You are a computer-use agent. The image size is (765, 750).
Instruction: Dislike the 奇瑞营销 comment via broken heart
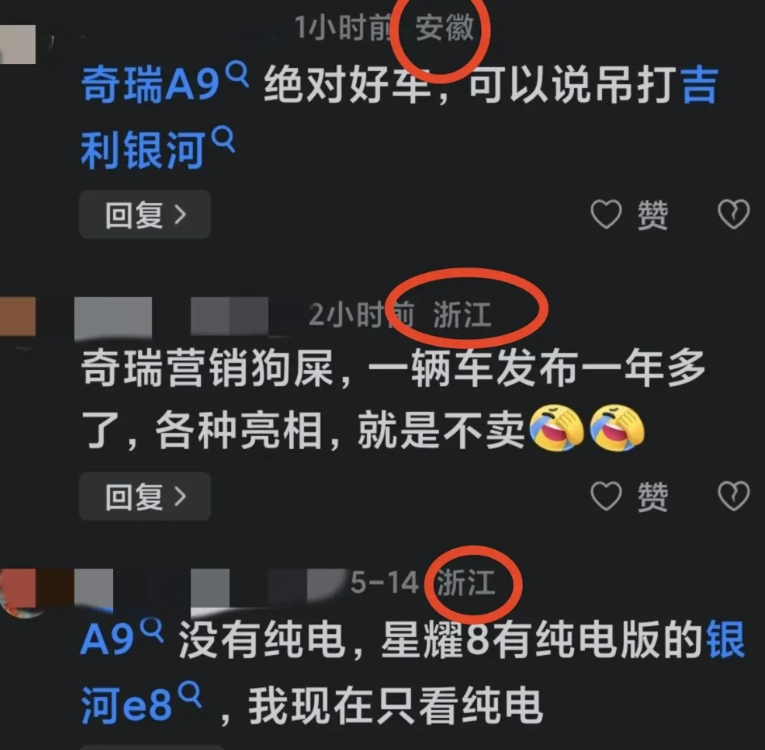tap(733, 496)
